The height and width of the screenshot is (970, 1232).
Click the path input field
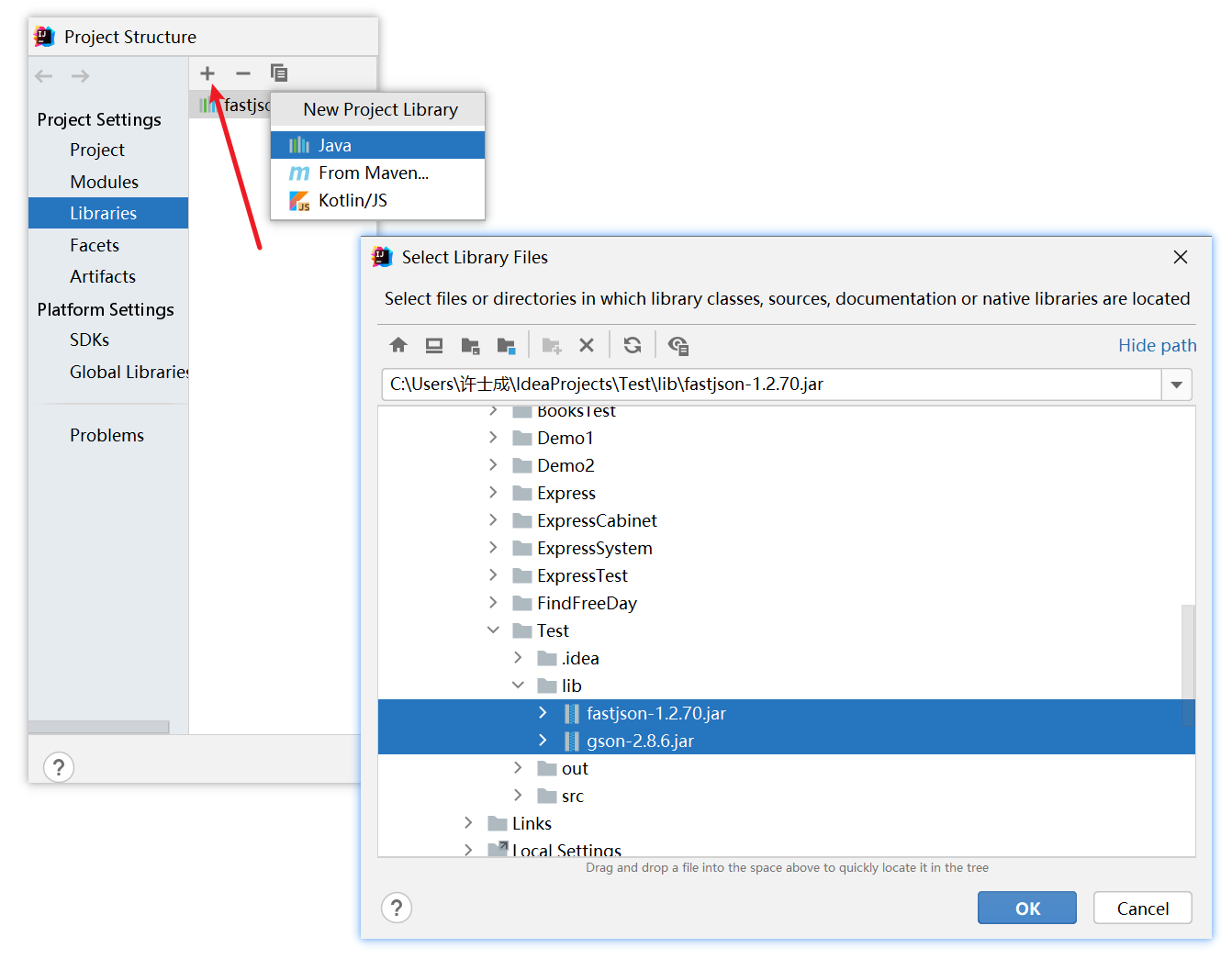coord(771,385)
